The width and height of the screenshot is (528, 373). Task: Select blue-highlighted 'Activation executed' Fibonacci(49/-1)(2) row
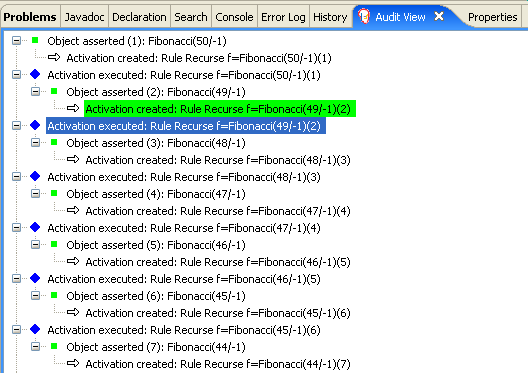click(x=186, y=126)
